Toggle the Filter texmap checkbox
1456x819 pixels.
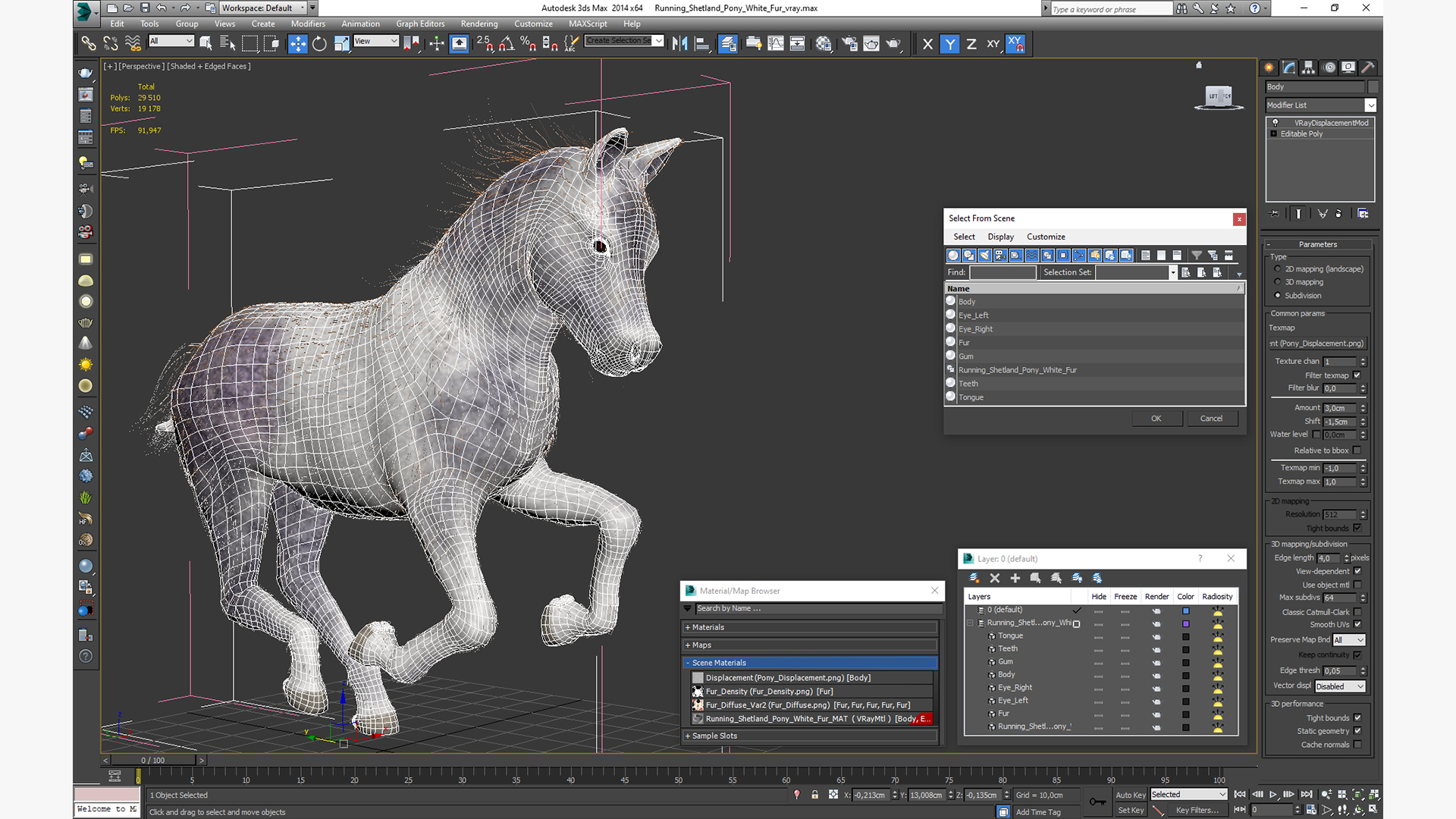click(1357, 375)
